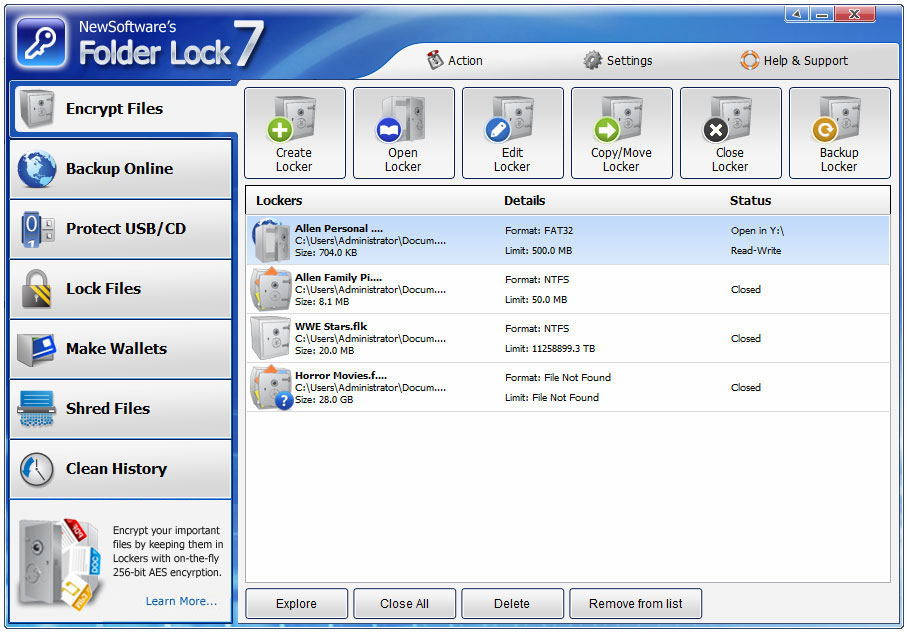
Task: Click 'Size: 28.0 GB' text
Action: coord(324,400)
